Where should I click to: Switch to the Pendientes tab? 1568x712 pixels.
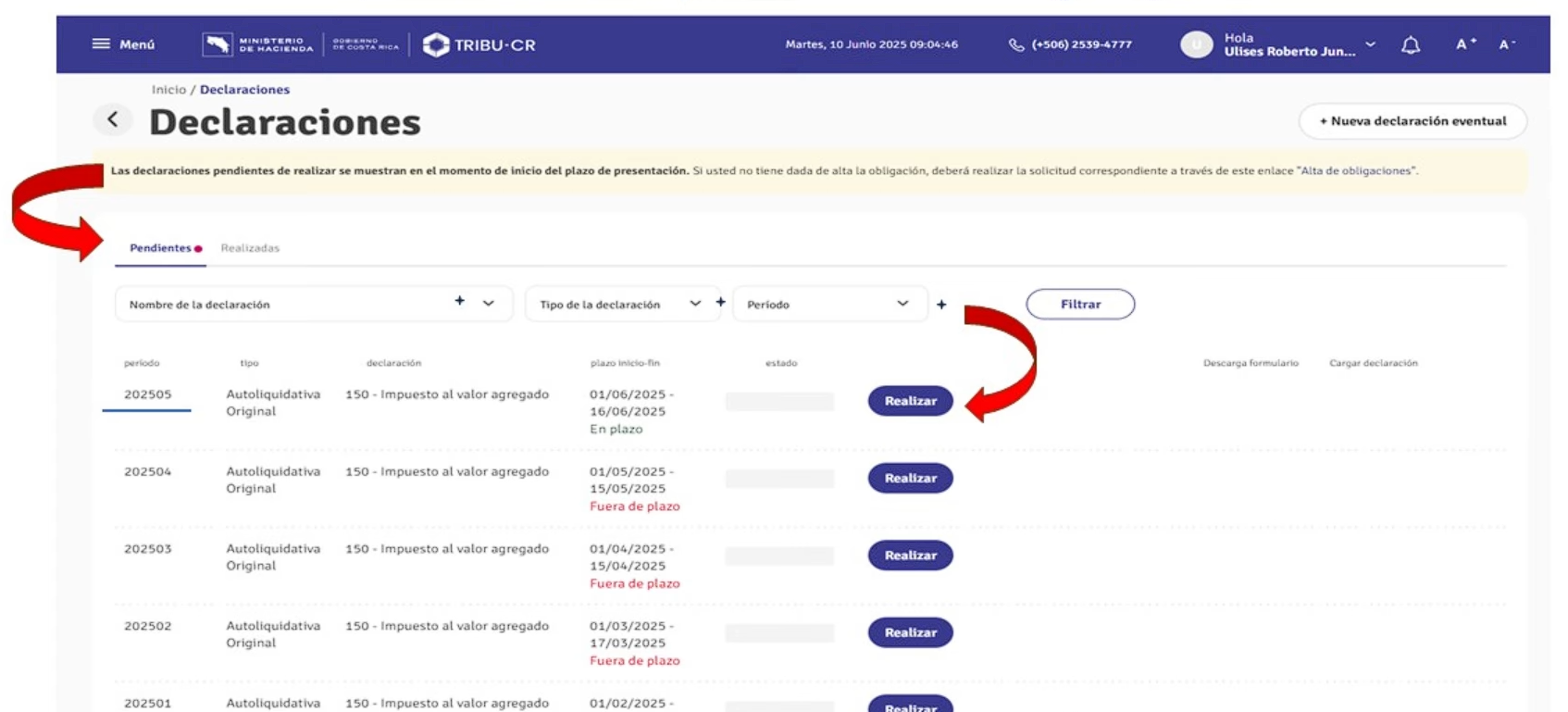point(160,248)
